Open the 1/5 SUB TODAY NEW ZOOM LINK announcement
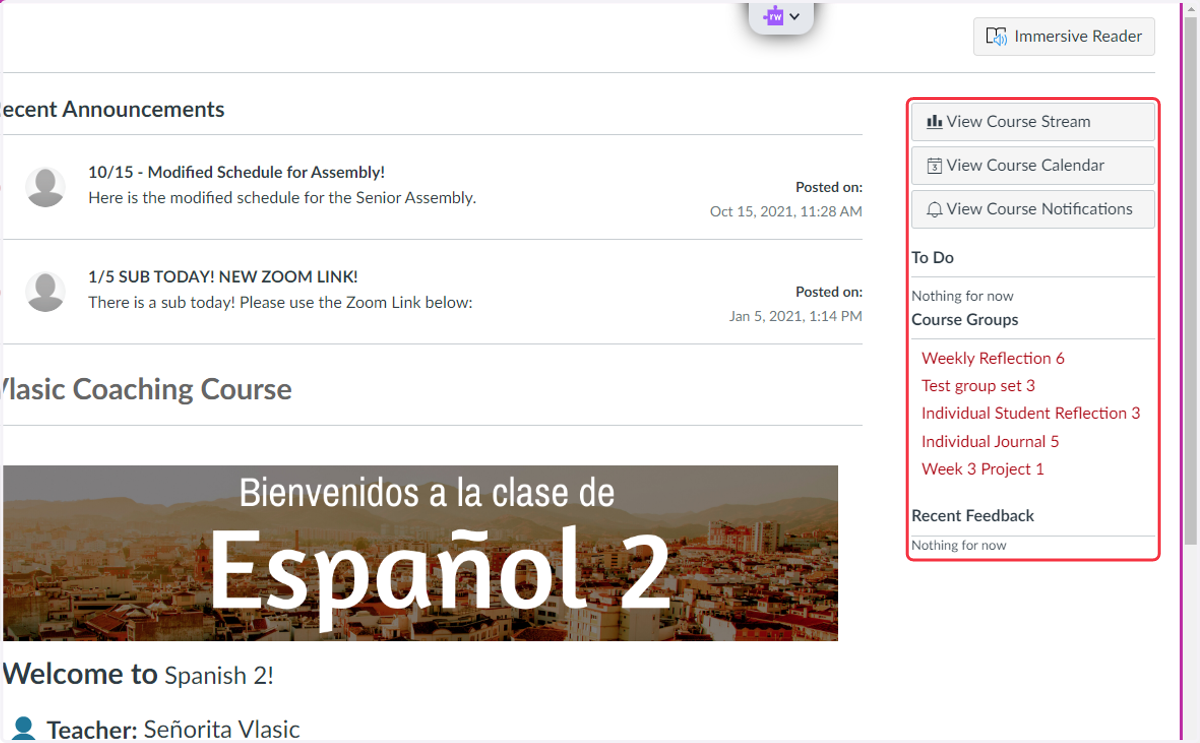This screenshot has width=1200, height=743. point(223,277)
